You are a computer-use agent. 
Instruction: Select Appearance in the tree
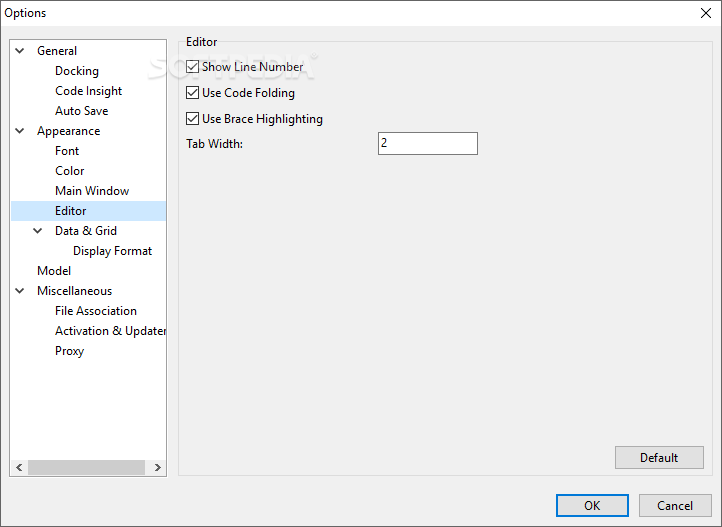[69, 131]
